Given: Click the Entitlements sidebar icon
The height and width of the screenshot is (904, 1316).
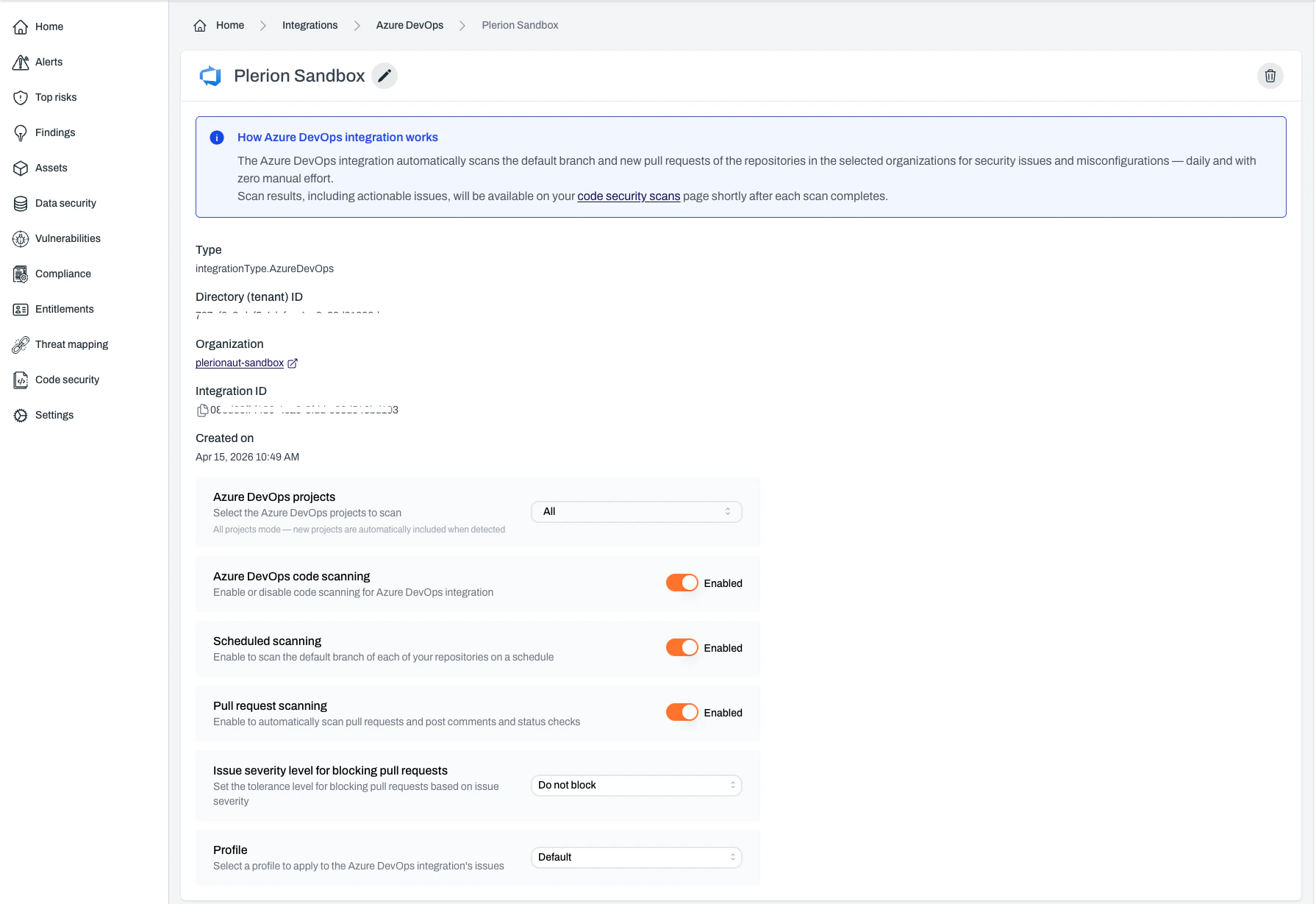Looking at the screenshot, I should pyautogui.click(x=21, y=309).
